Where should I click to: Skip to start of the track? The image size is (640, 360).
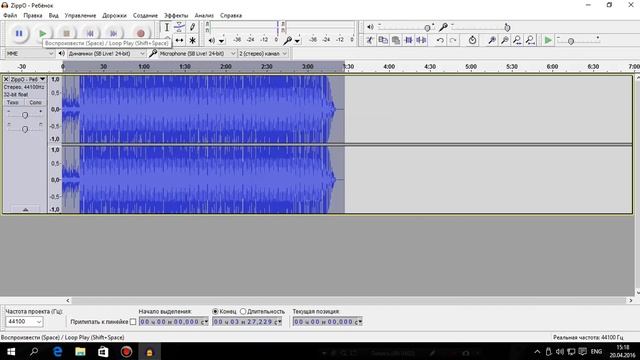tap(90, 33)
